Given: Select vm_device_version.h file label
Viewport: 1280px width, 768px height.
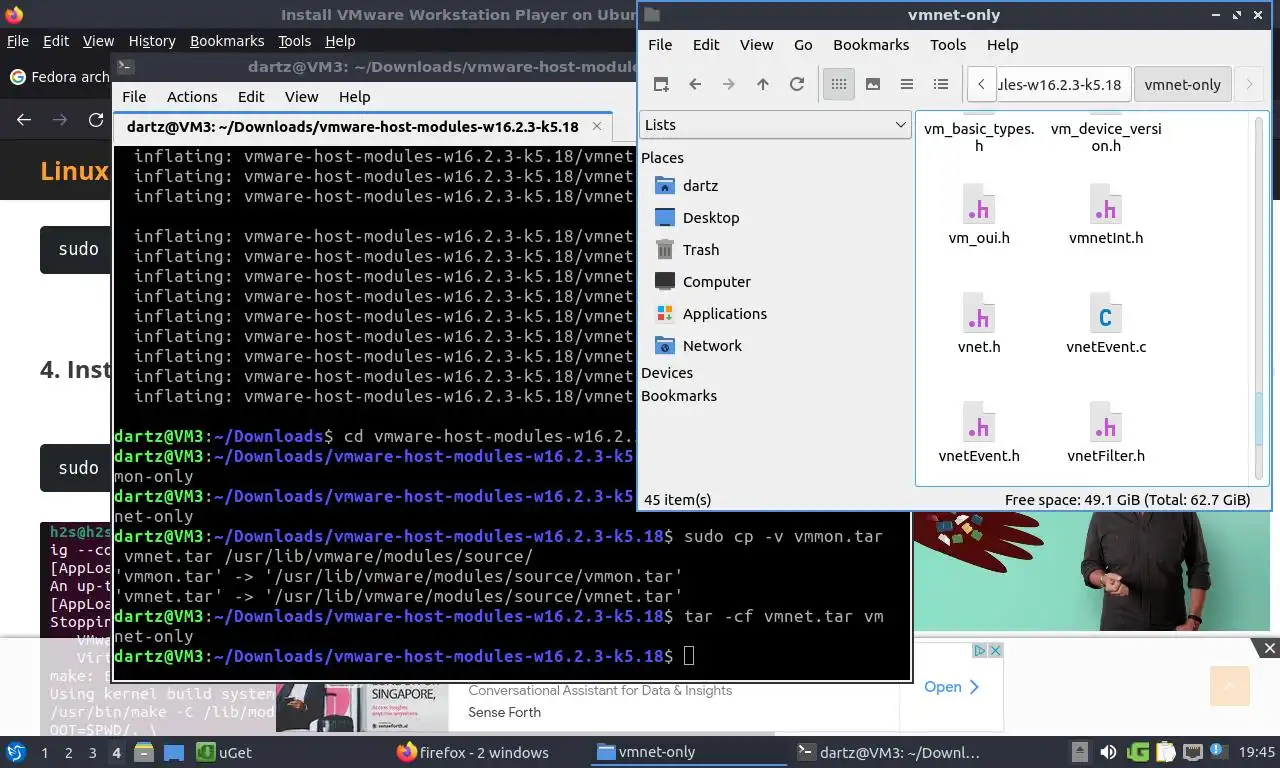Looking at the screenshot, I should pyautogui.click(x=1106, y=137).
